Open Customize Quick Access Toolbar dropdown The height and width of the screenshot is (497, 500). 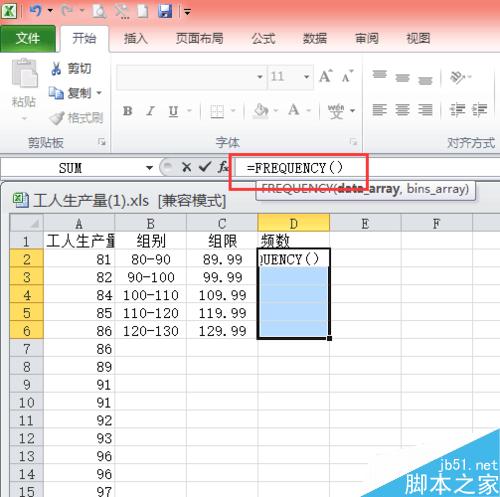(188, 12)
